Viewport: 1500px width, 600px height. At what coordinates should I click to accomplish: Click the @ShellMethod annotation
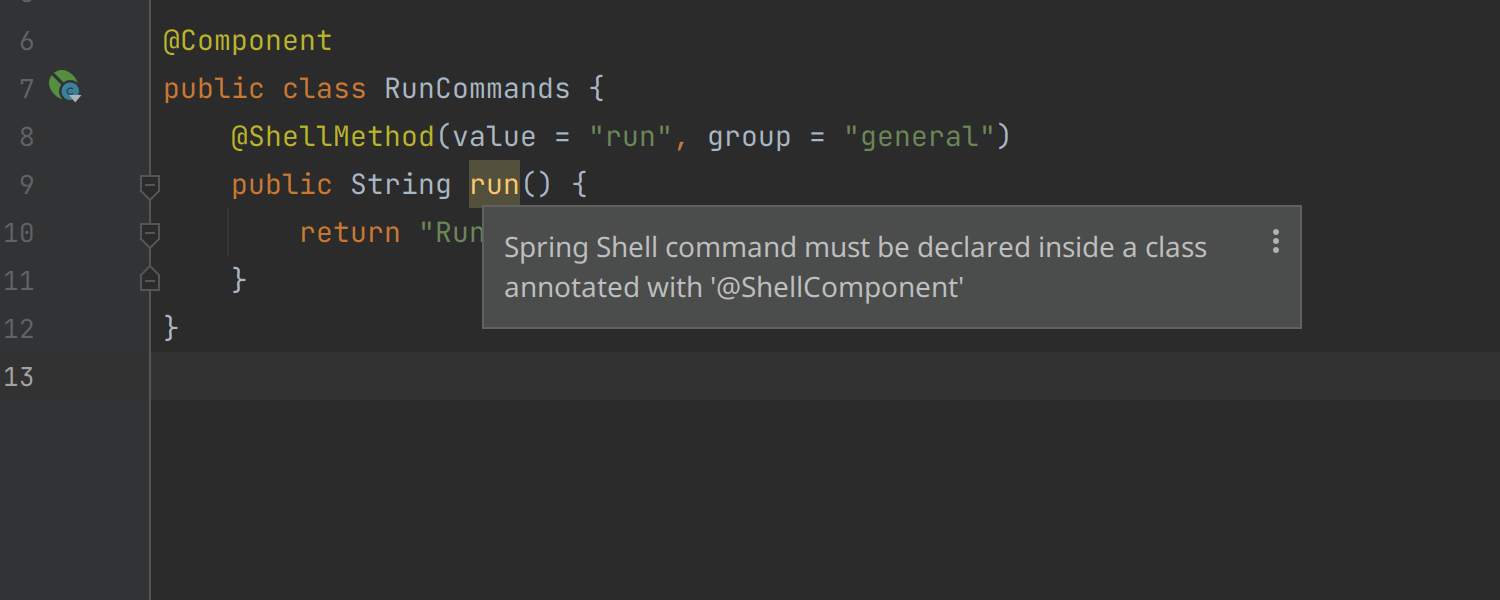coord(333,137)
